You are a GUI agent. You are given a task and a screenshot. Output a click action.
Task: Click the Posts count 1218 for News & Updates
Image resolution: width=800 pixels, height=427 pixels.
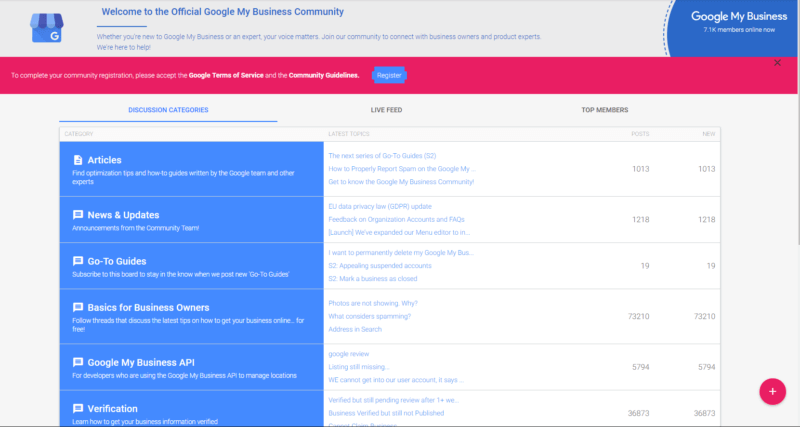641,219
